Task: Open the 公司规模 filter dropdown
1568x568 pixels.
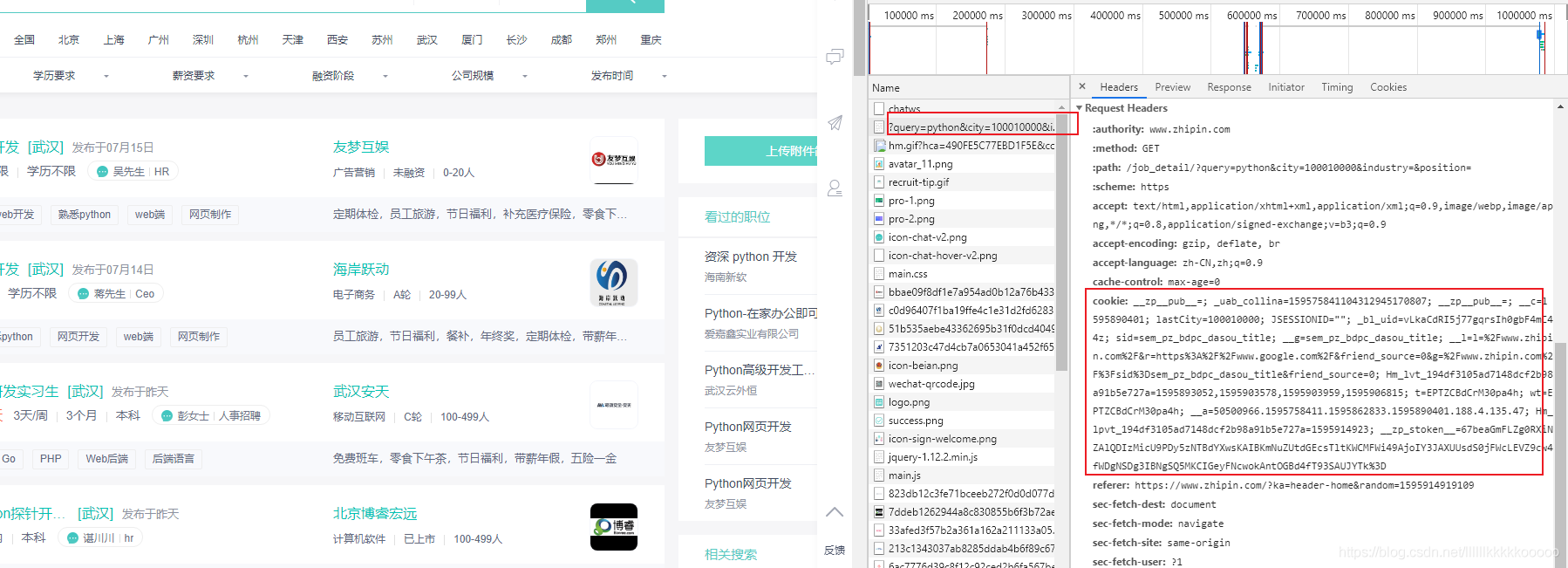Action: (x=489, y=76)
